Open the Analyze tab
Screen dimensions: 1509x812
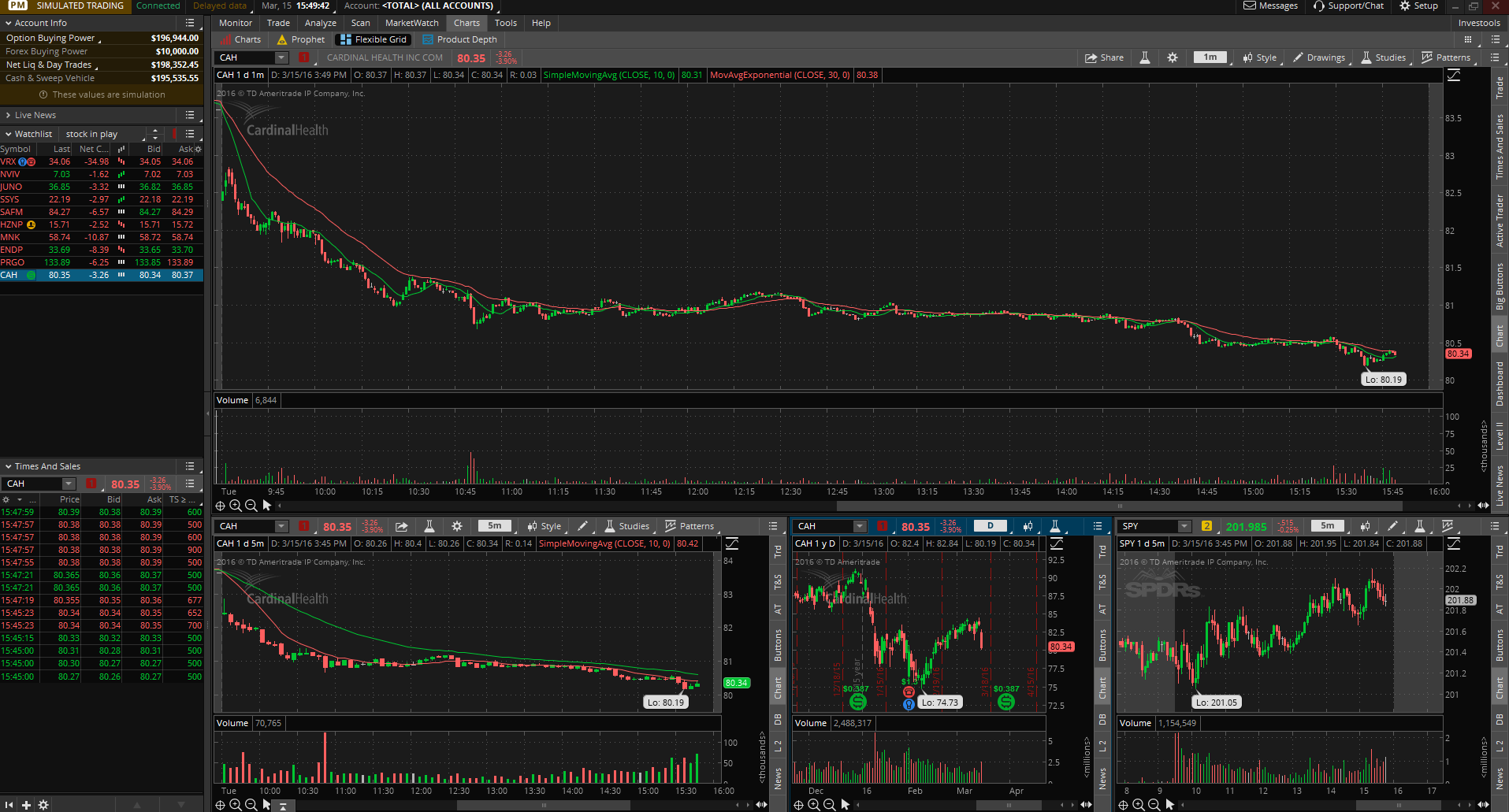click(x=320, y=23)
